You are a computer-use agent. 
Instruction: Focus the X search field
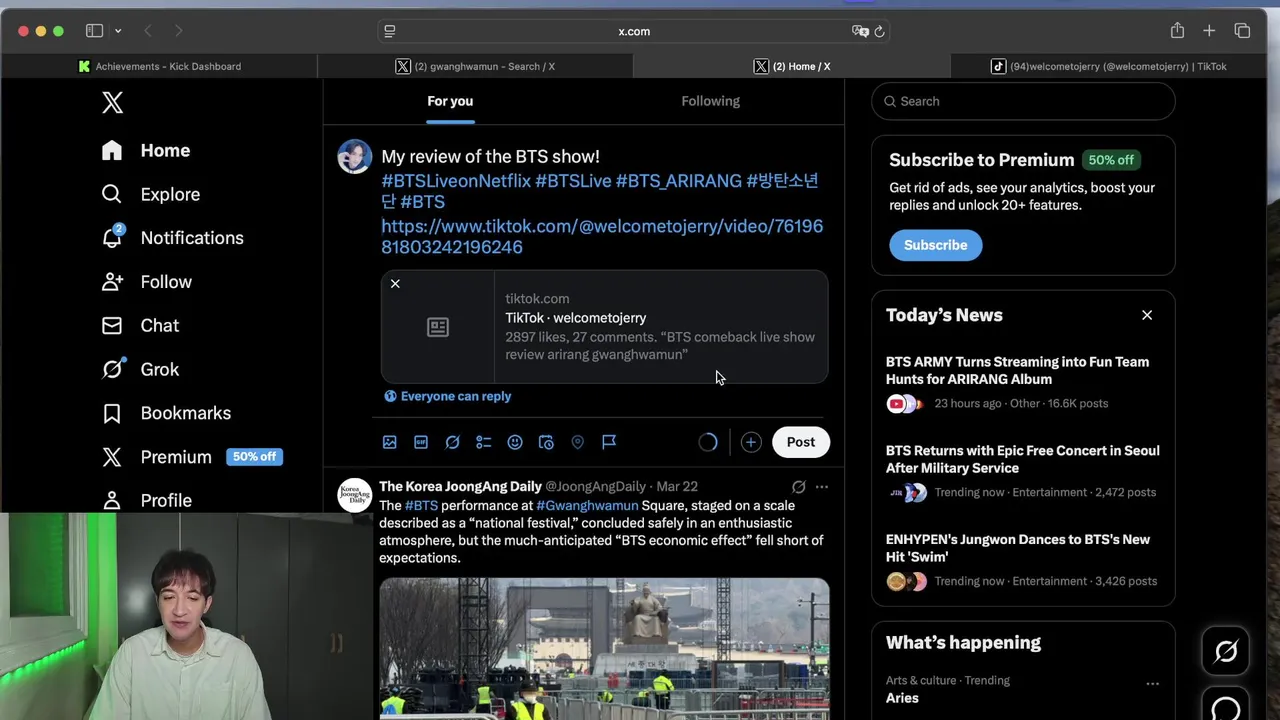pos(1023,101)
